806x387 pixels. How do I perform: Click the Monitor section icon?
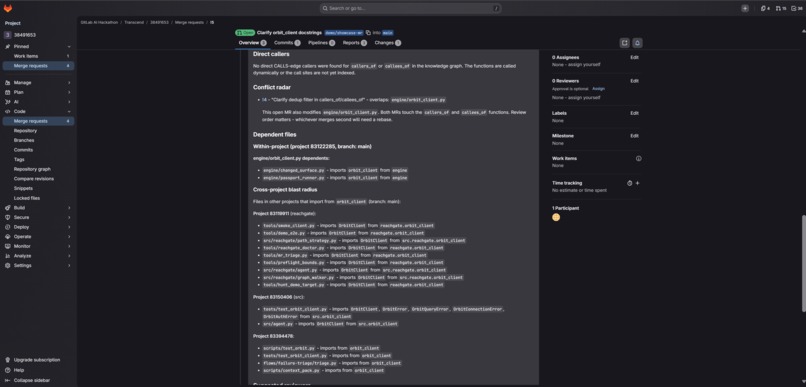[x=8, y=246]
